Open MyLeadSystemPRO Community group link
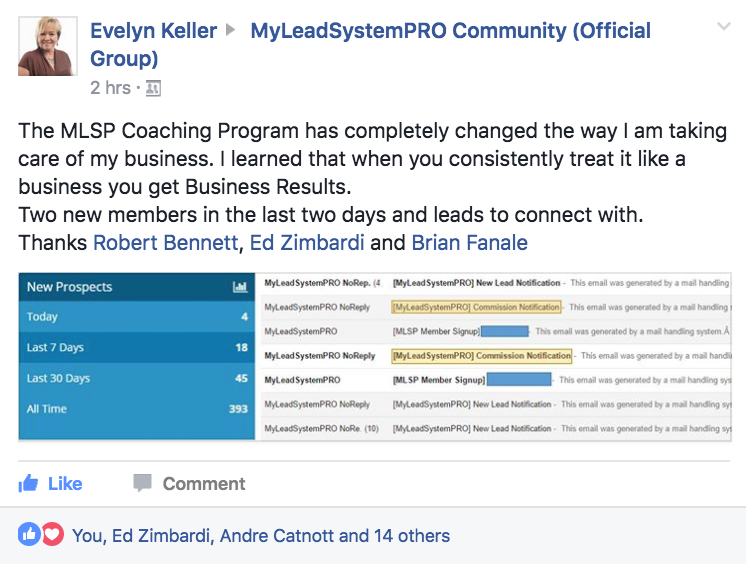 click(x=371, y=44)
